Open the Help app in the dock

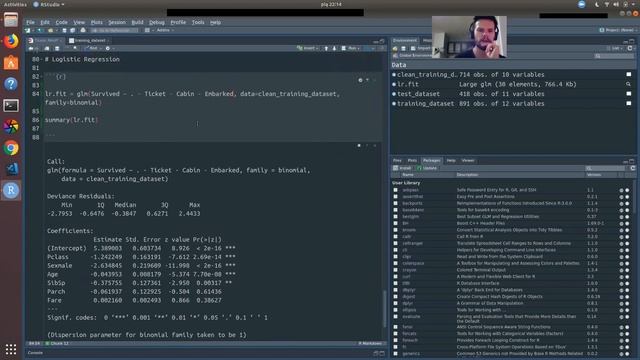point(11,84)
